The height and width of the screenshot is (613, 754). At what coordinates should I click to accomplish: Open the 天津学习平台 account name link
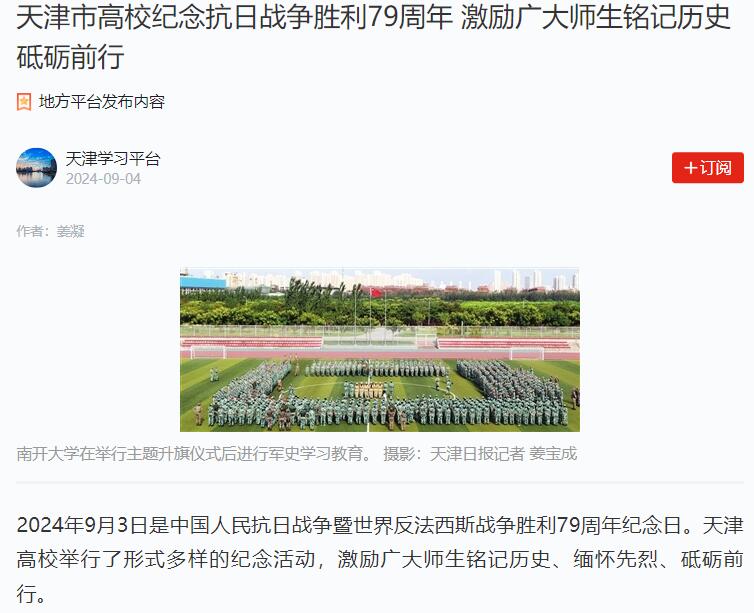coord(113,159)
